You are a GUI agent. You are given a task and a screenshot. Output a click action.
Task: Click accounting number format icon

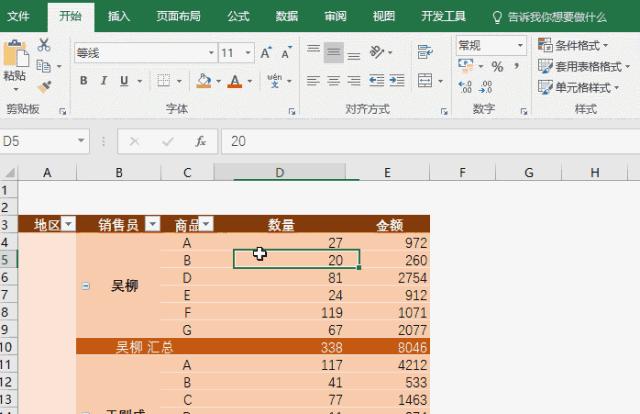466,65
